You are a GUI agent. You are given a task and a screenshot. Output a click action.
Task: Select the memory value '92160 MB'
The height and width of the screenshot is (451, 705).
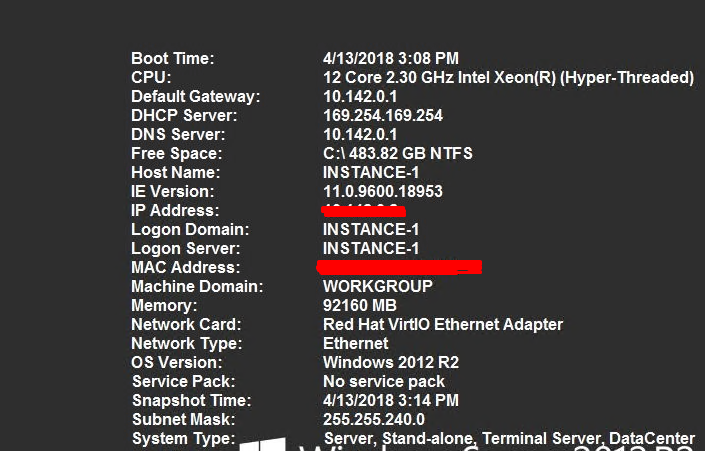pyautogui.click(x=360, y=305)
